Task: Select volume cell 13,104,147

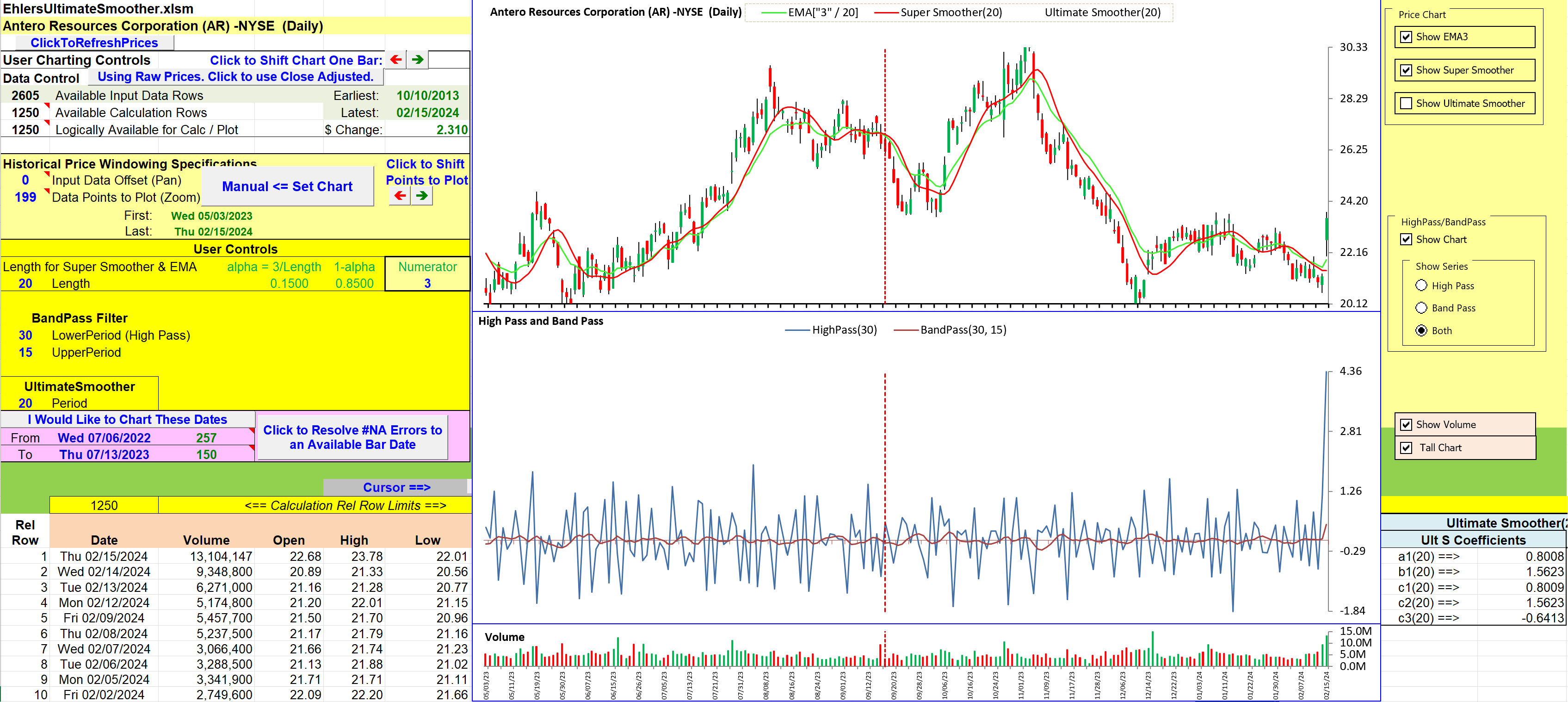Action: tap(206, 557)
